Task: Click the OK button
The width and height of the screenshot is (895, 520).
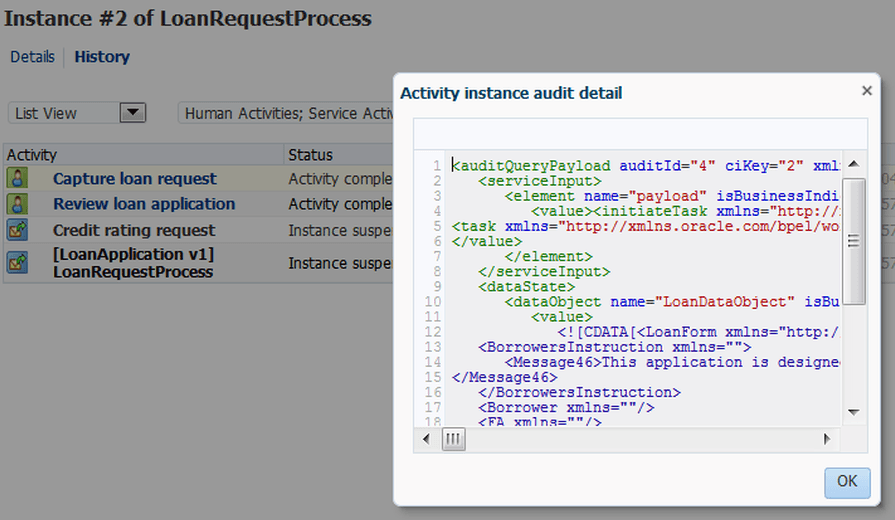Action: pos(847,482)
